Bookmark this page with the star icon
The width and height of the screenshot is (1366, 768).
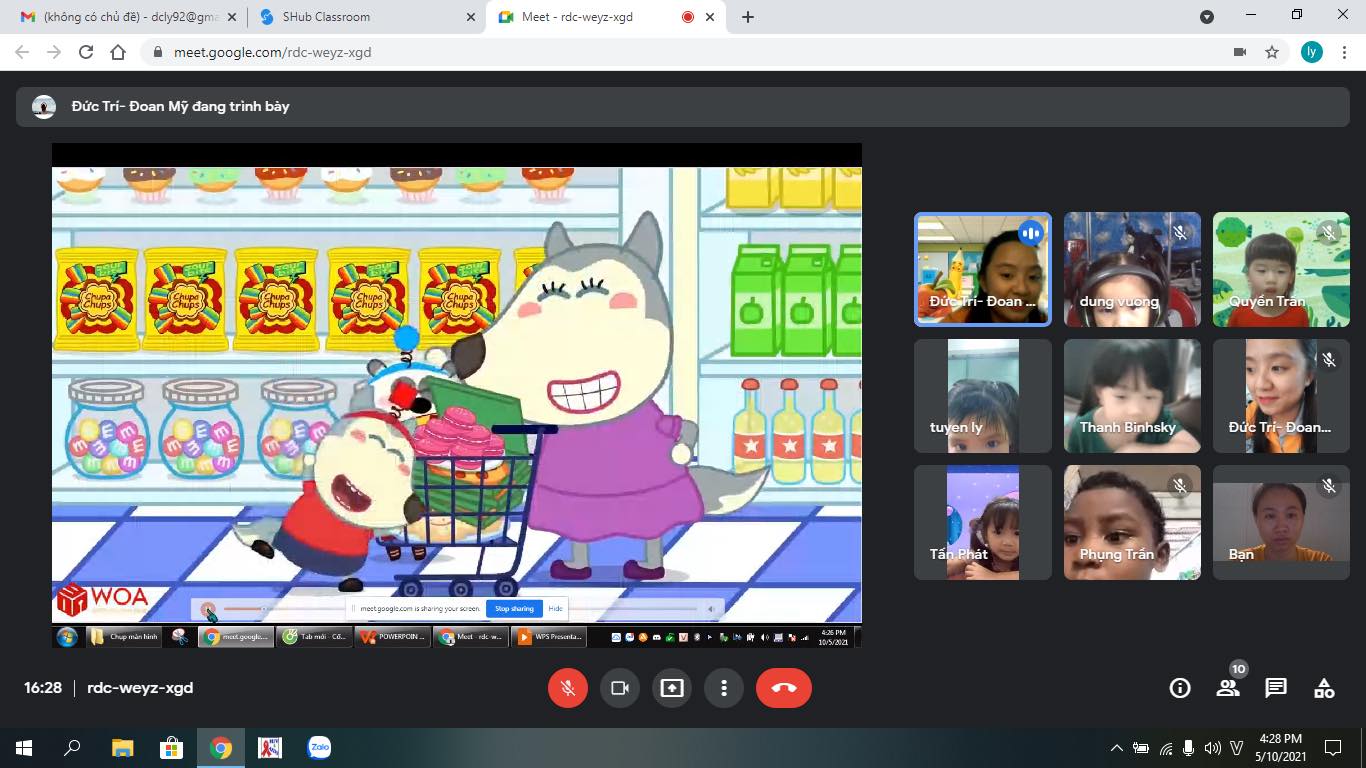click(1272, 52)
